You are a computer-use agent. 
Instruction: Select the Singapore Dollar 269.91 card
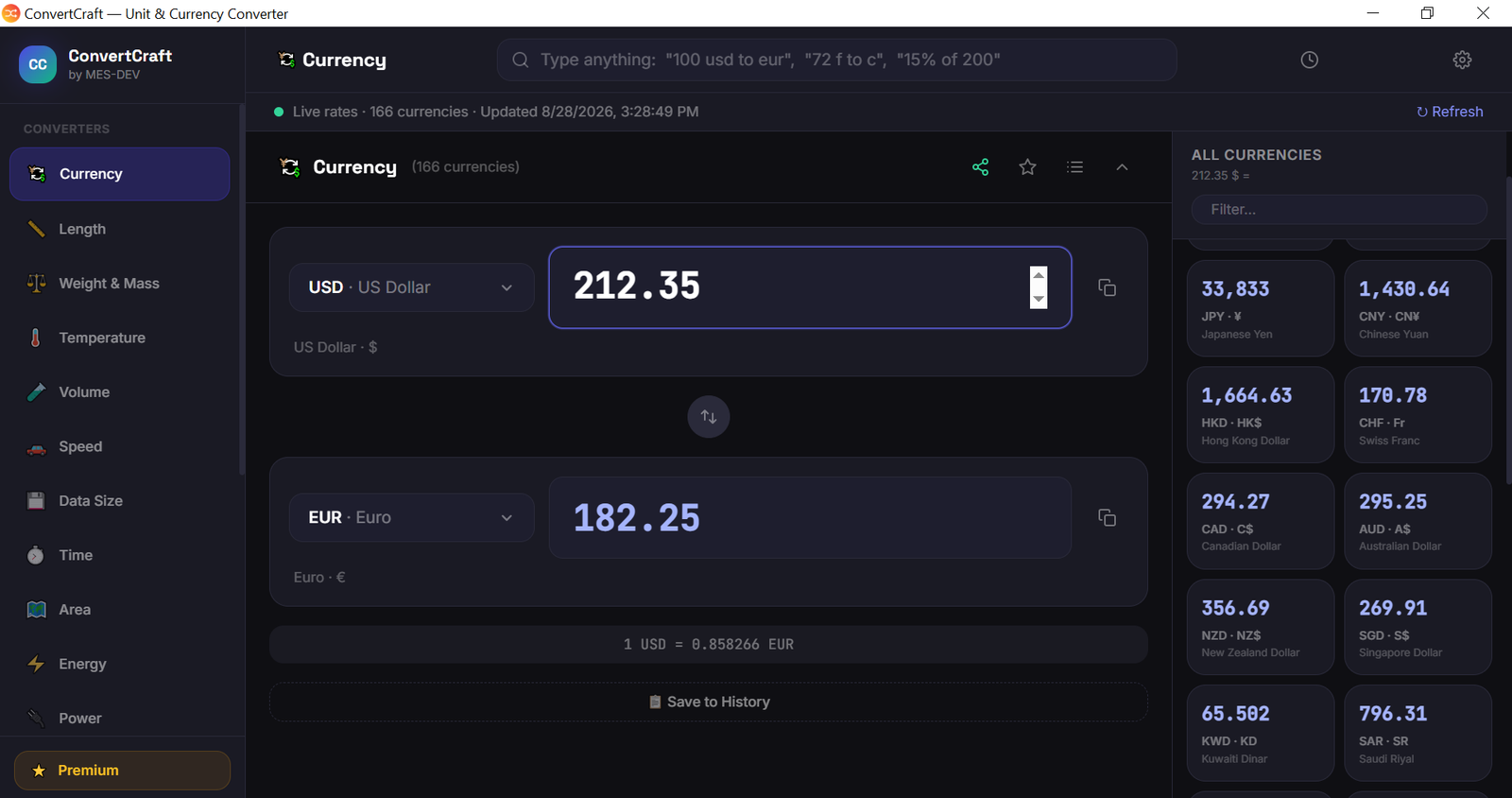pos(1417,627)
